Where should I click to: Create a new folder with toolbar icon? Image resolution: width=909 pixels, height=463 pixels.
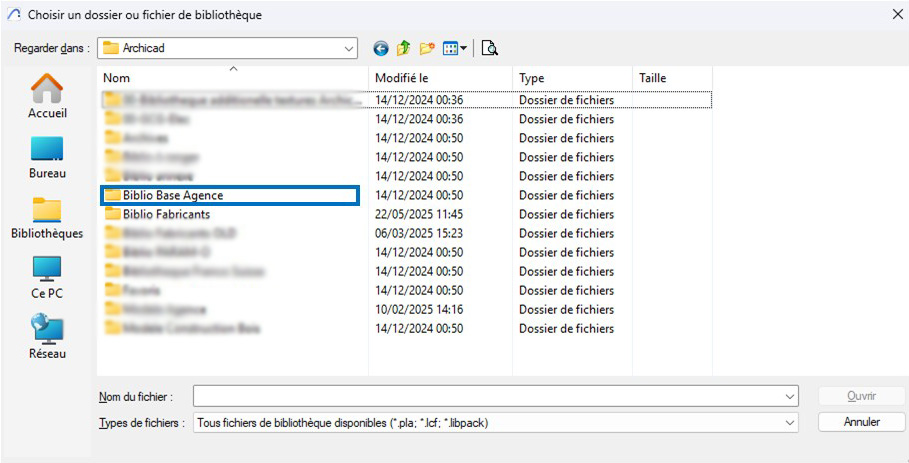coord(427,49)
